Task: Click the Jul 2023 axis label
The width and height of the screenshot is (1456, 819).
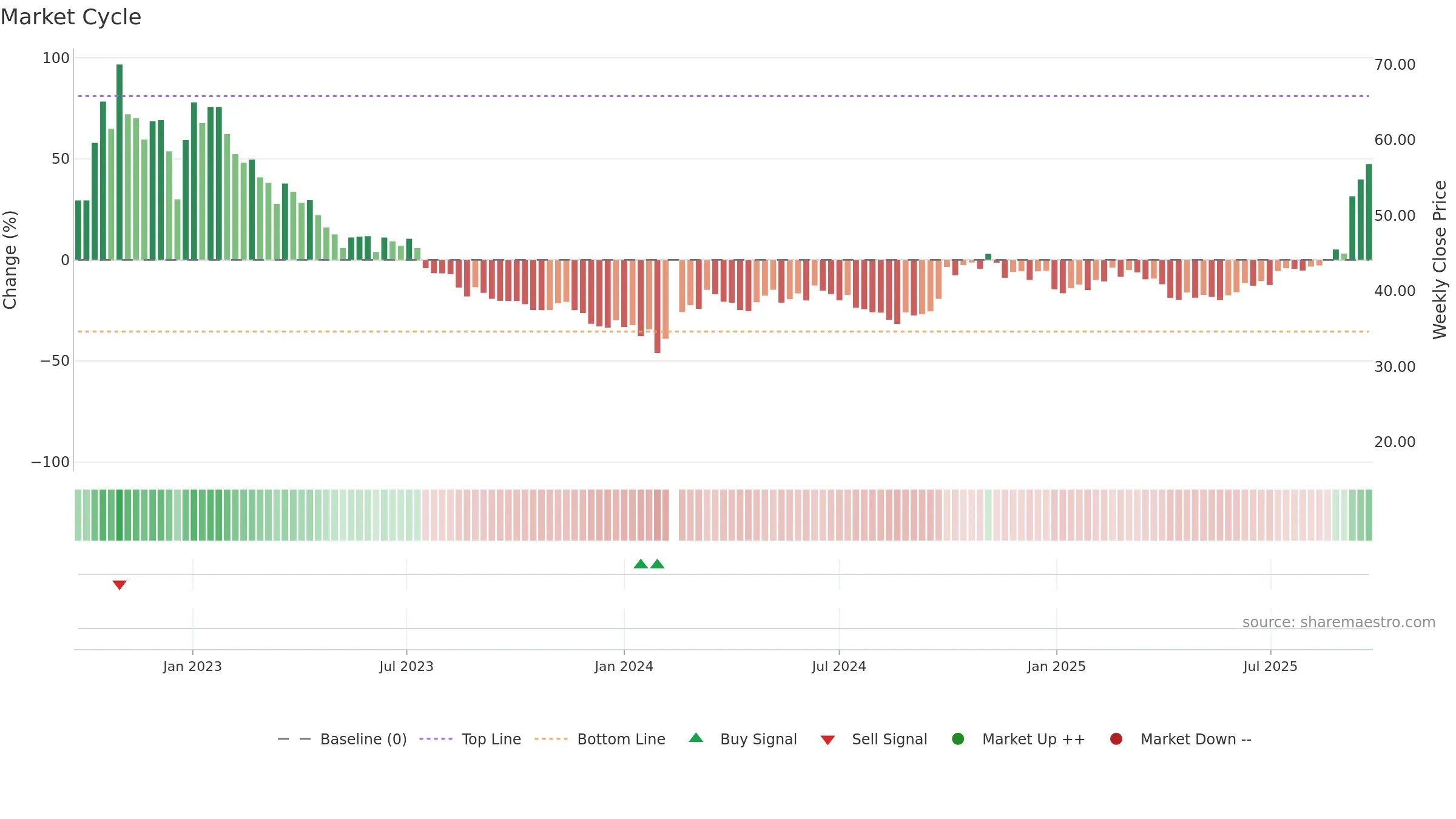Action: [x=406, y=666]
